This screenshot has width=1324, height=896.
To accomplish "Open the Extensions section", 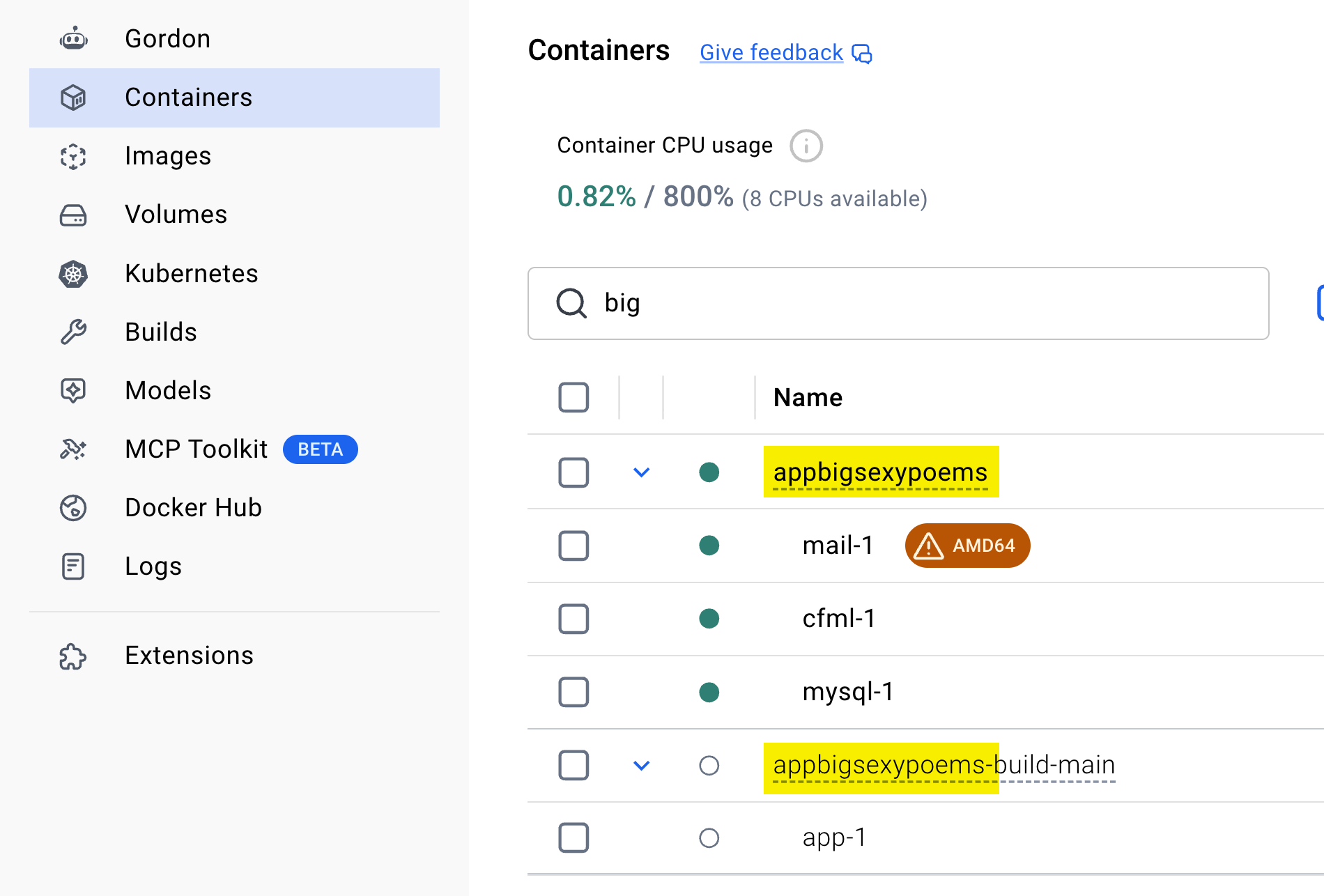I will click(x=234, y=656).
